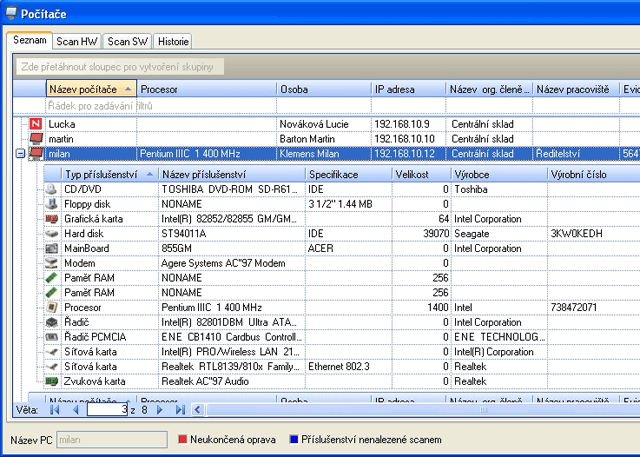Click the Intel PRO/Wireless Síťová karta icon

point(51,352)
